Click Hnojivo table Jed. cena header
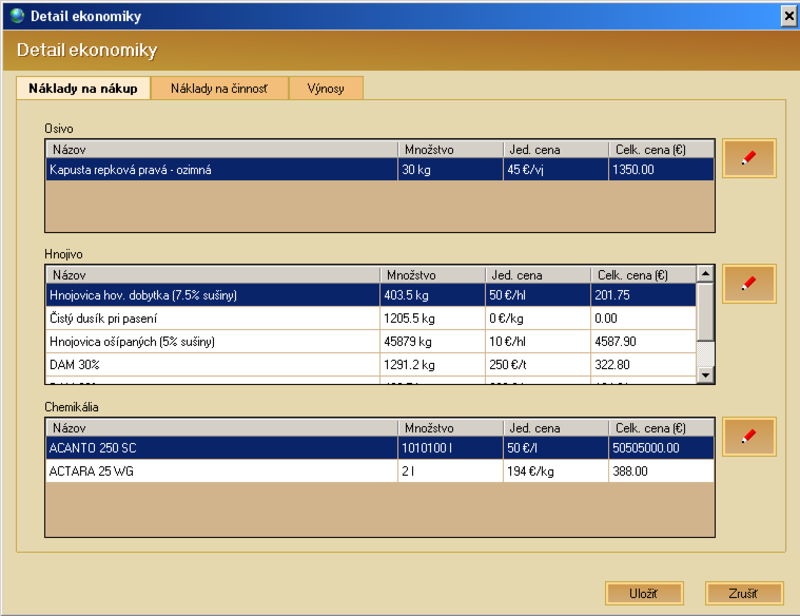 tap(538, 275)
